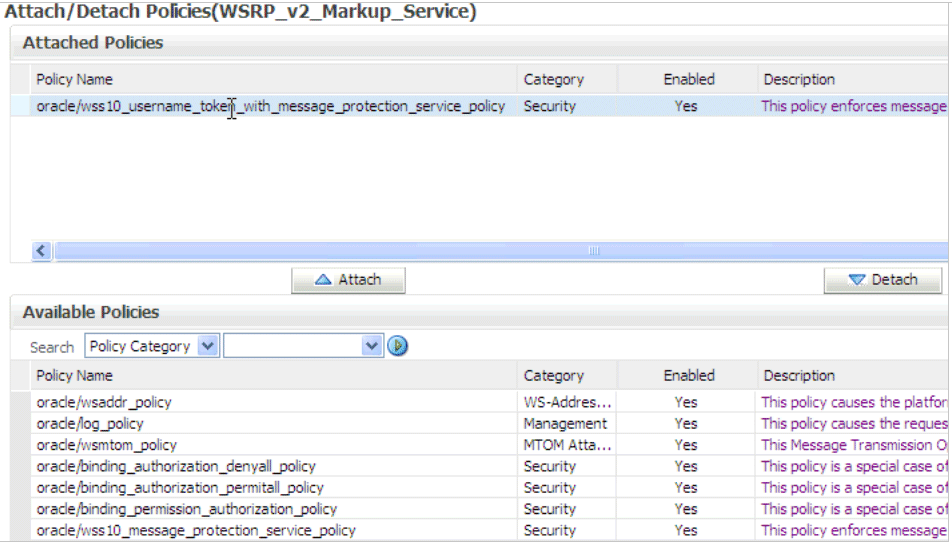Click the left arrow of the horizontal scrollbar
The image size is (952, 542).
41,250
